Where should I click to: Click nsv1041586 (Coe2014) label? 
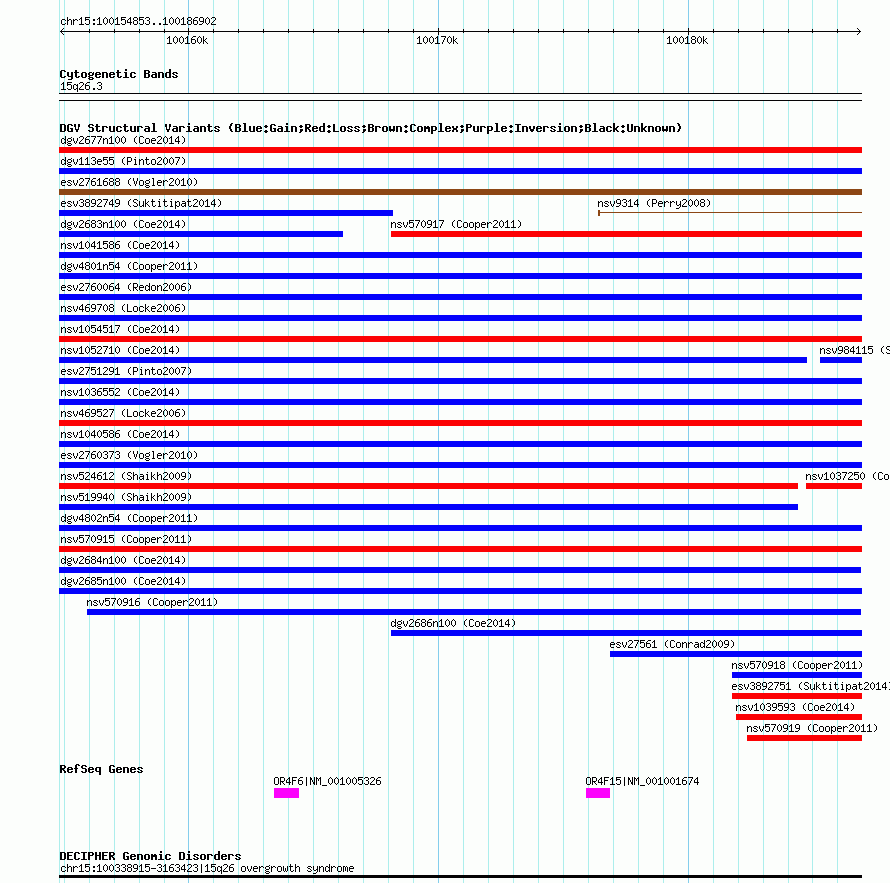120,245
